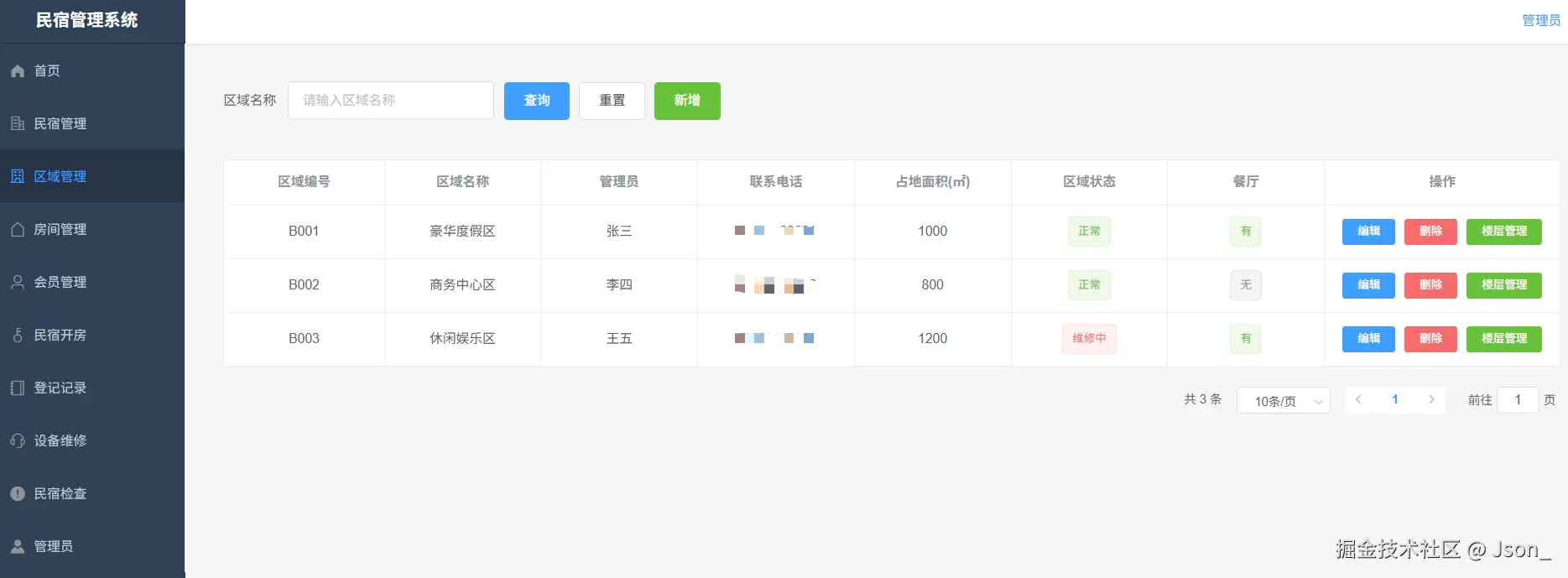The width and height of the screenshot is (1568, 578).
Task: Click the 区域管理 sidebar icon
Action: [x=18, y=177]
